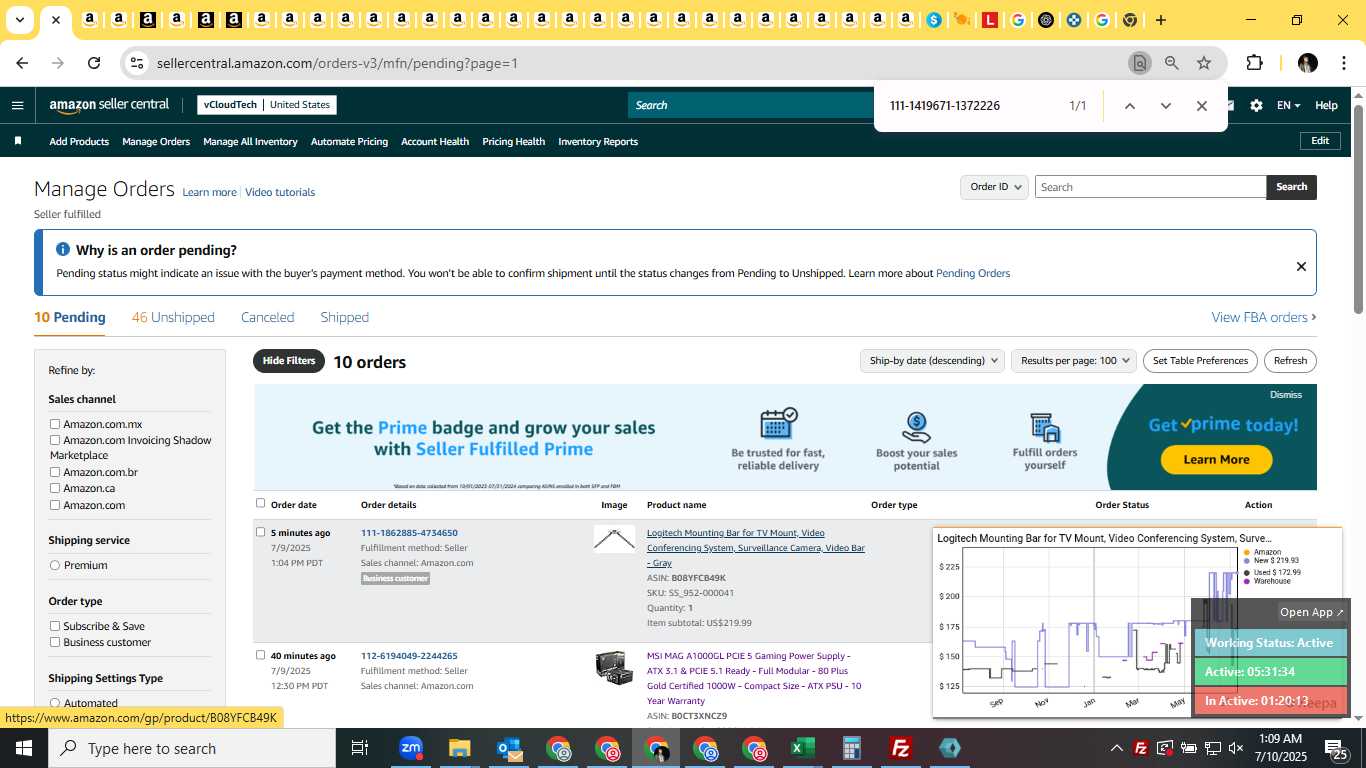Viewport: 1366px width, 768px height.
Task: Close the find-in-page bar
Action: 1202,106
